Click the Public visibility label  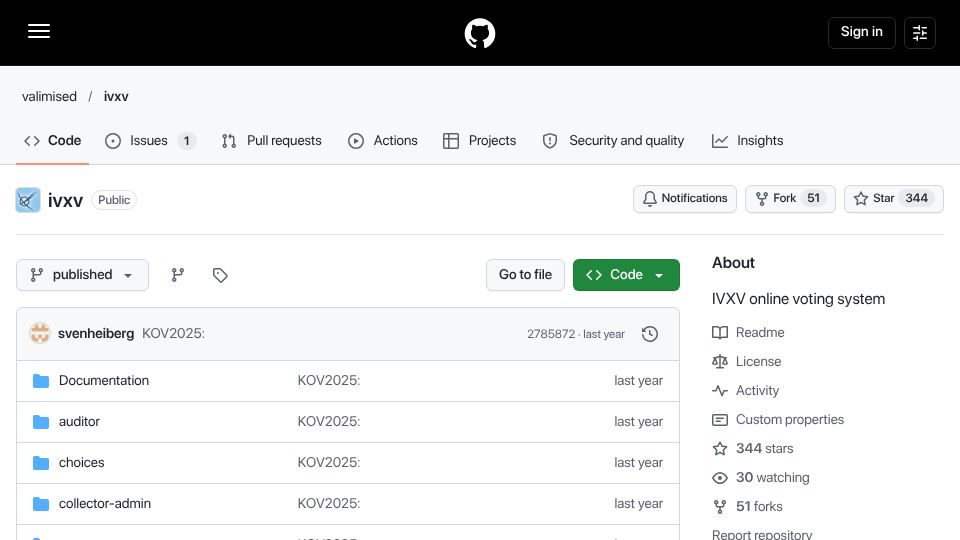coord(114,200)
